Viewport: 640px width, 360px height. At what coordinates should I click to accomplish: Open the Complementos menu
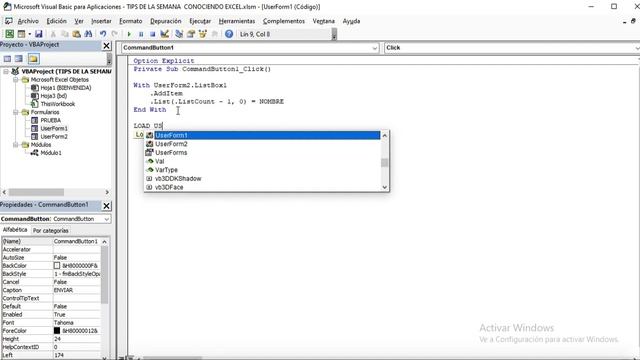click(x=284, y=21)
